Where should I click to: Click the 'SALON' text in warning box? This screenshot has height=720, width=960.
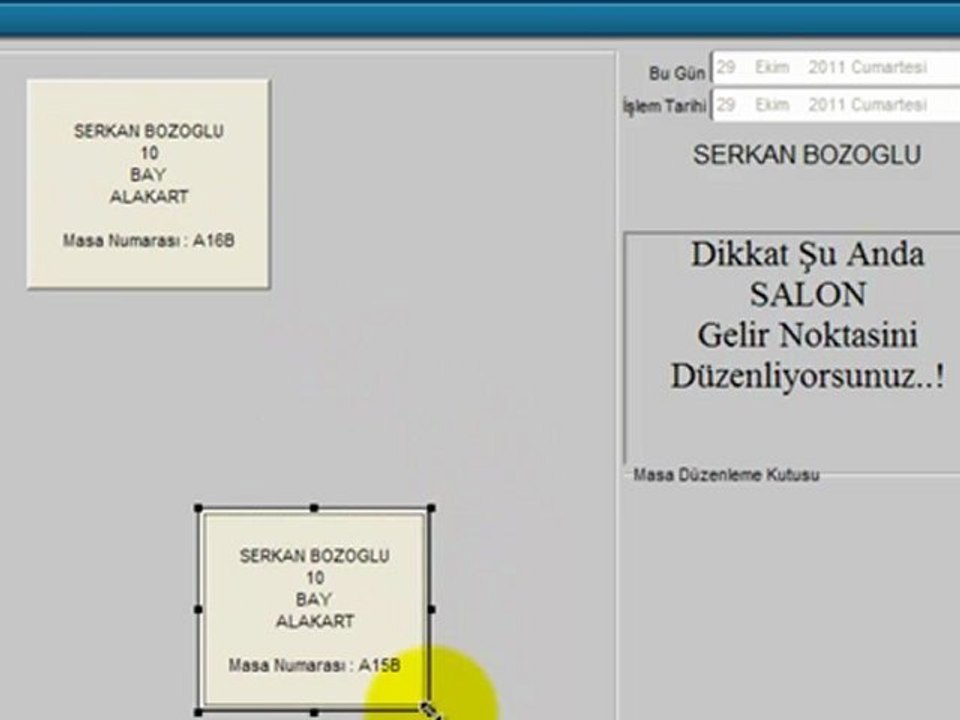pyautogui.click(x=808, y=294)
